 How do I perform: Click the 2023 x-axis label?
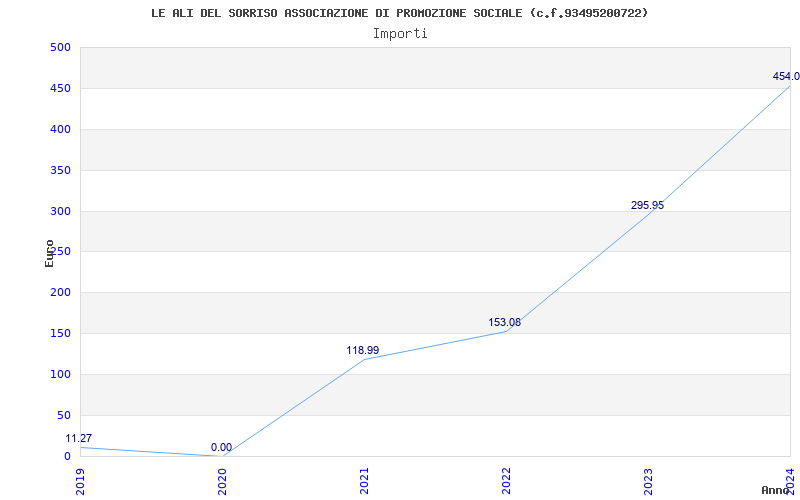(648, 481)
